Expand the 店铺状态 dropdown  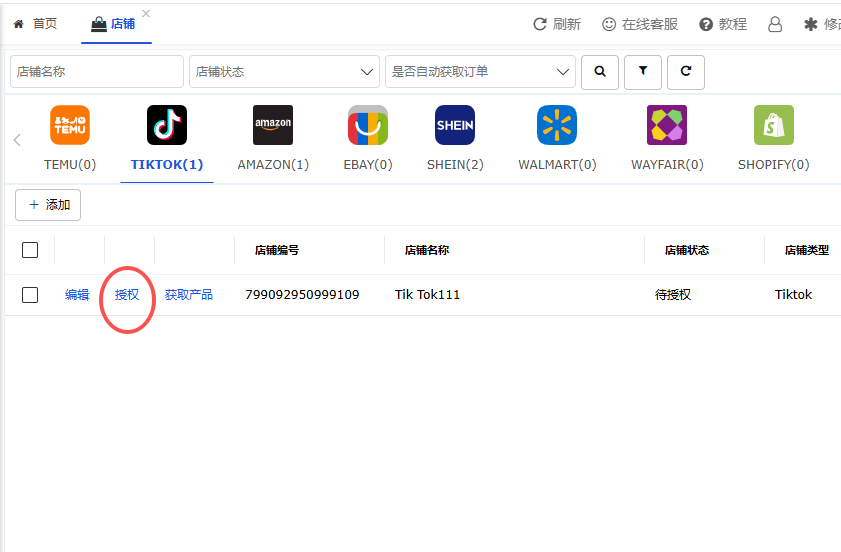pos(284,71)
